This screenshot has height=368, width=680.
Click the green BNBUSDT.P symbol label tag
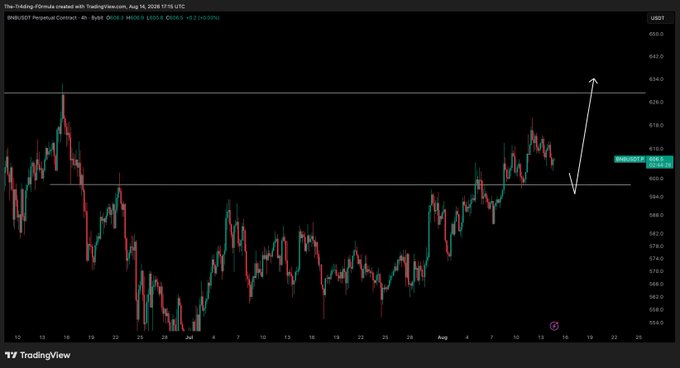[630, 159]
